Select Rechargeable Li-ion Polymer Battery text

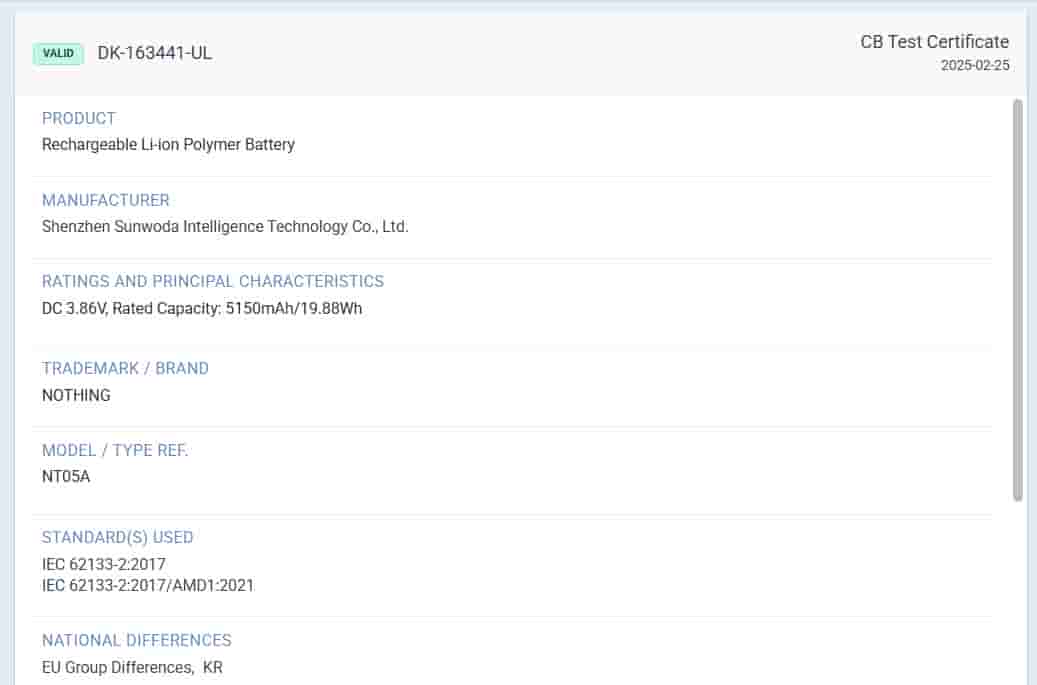coord(168,145)
